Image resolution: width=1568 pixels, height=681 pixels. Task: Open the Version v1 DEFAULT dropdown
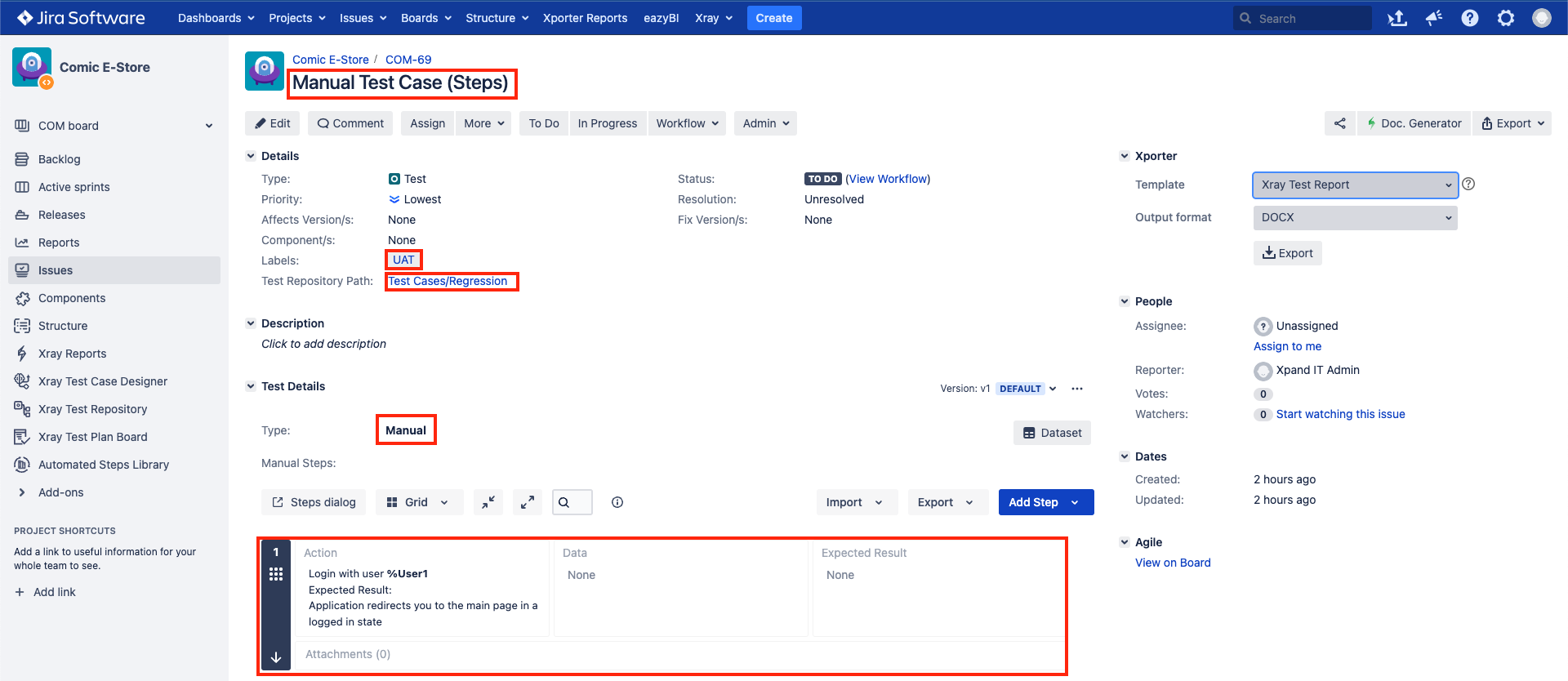tap(1027, 389)
